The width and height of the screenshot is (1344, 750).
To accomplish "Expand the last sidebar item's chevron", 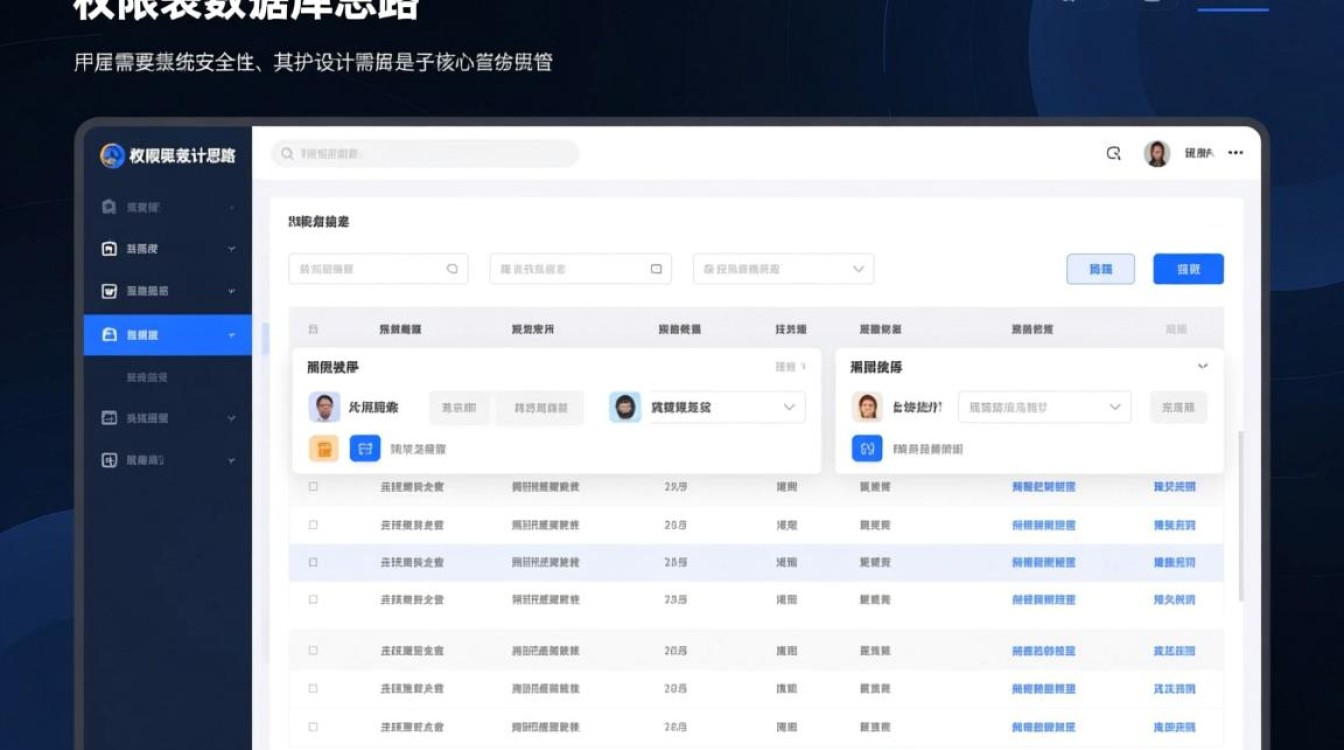I will (x=232, y=460).
